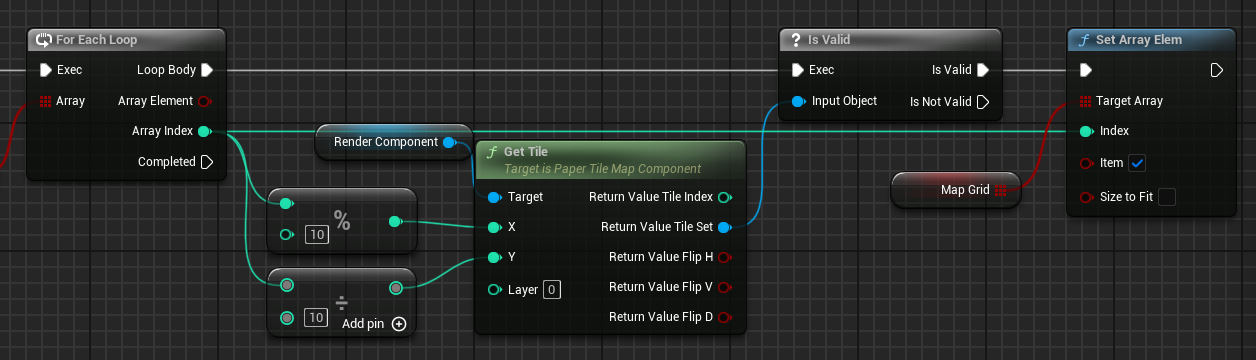Screen dimensions: 1256x360
Task: Click the Loop Body output pin
Action: (207, 70)
